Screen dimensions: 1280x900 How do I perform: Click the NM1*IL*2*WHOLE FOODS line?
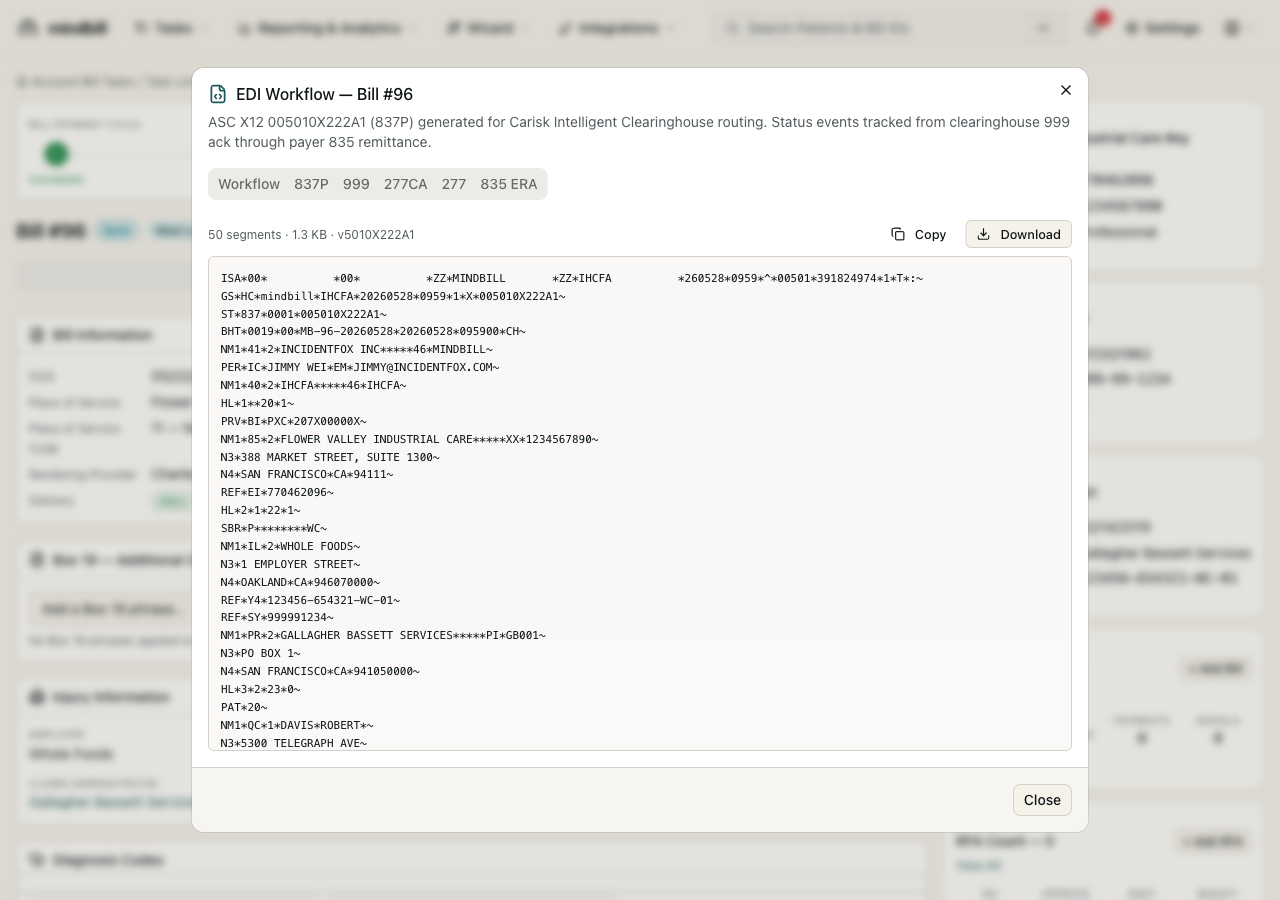(291, 546)
